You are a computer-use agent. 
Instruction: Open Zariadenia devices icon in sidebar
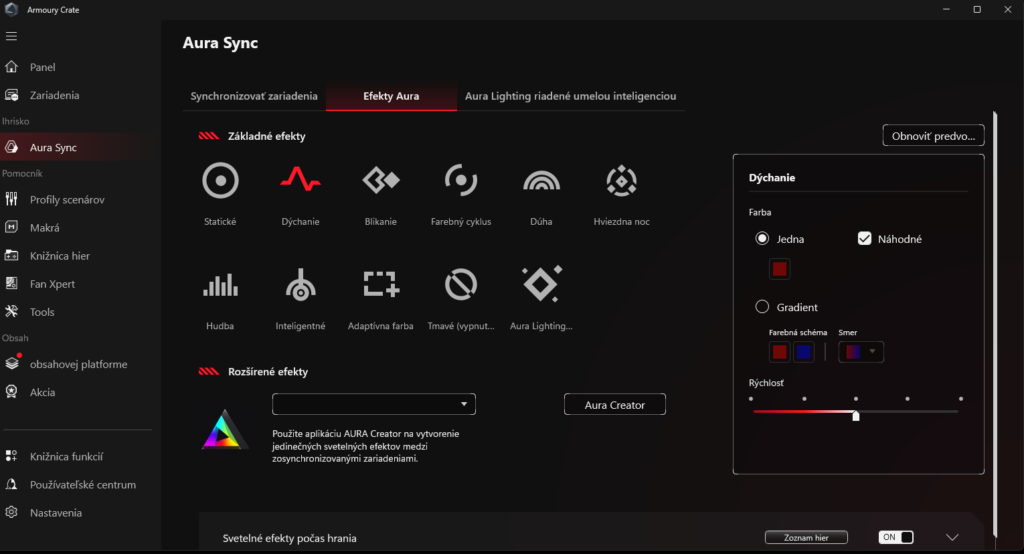point(11,95)
